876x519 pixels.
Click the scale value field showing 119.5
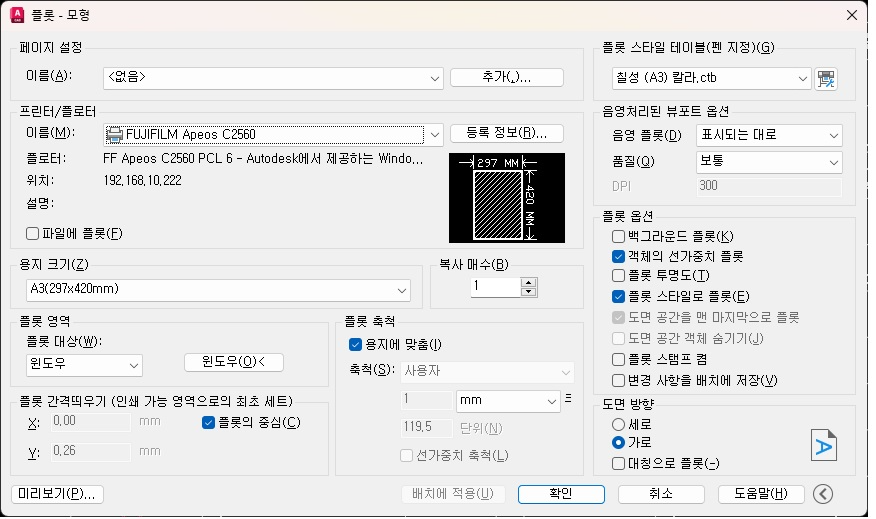(426, 428)
